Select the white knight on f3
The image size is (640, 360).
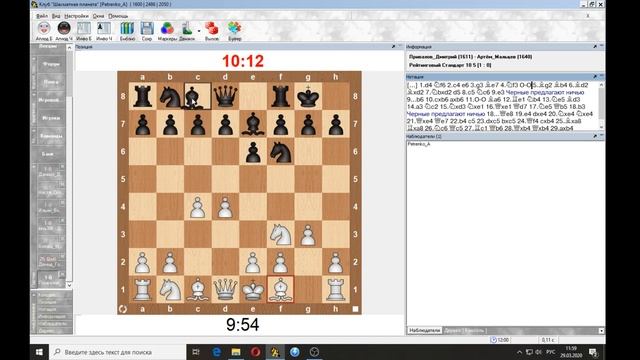[x=280, y=234]
